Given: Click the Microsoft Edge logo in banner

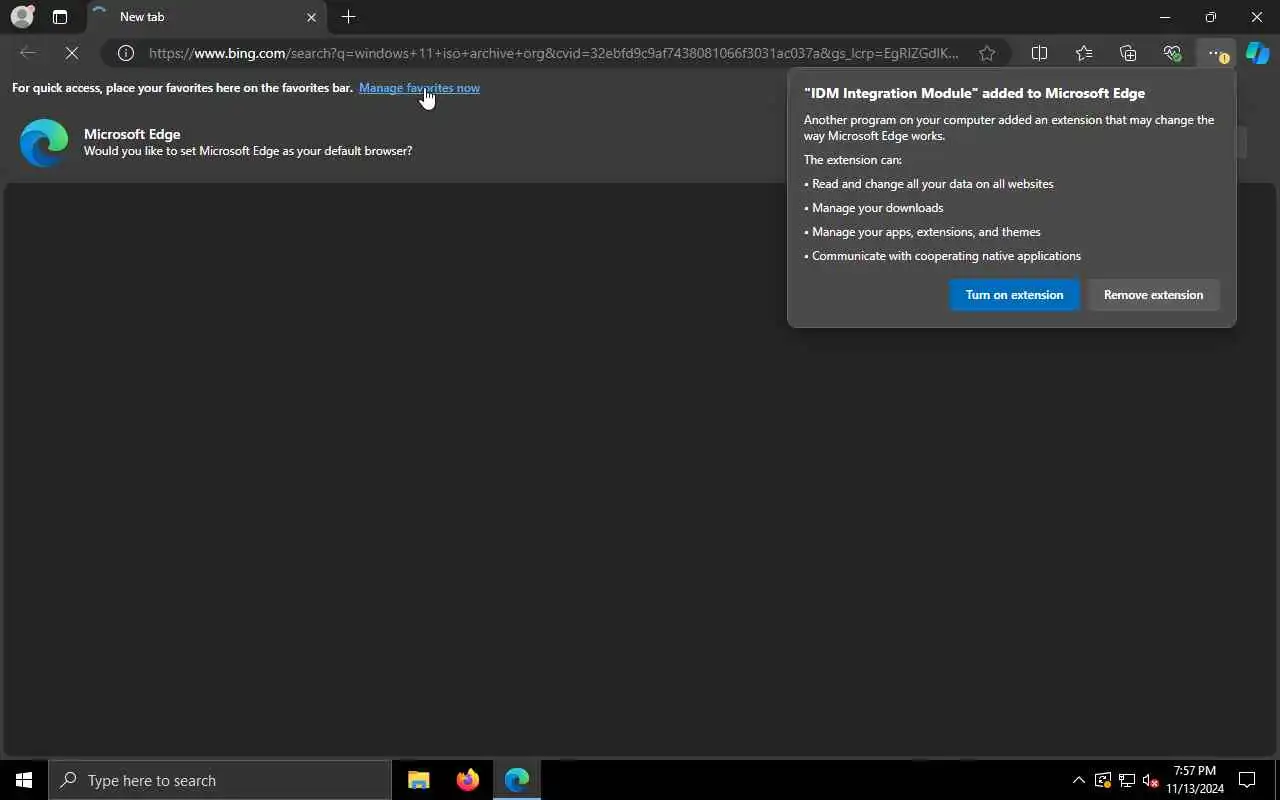Looking at the screenshot, I should (44, 143).
